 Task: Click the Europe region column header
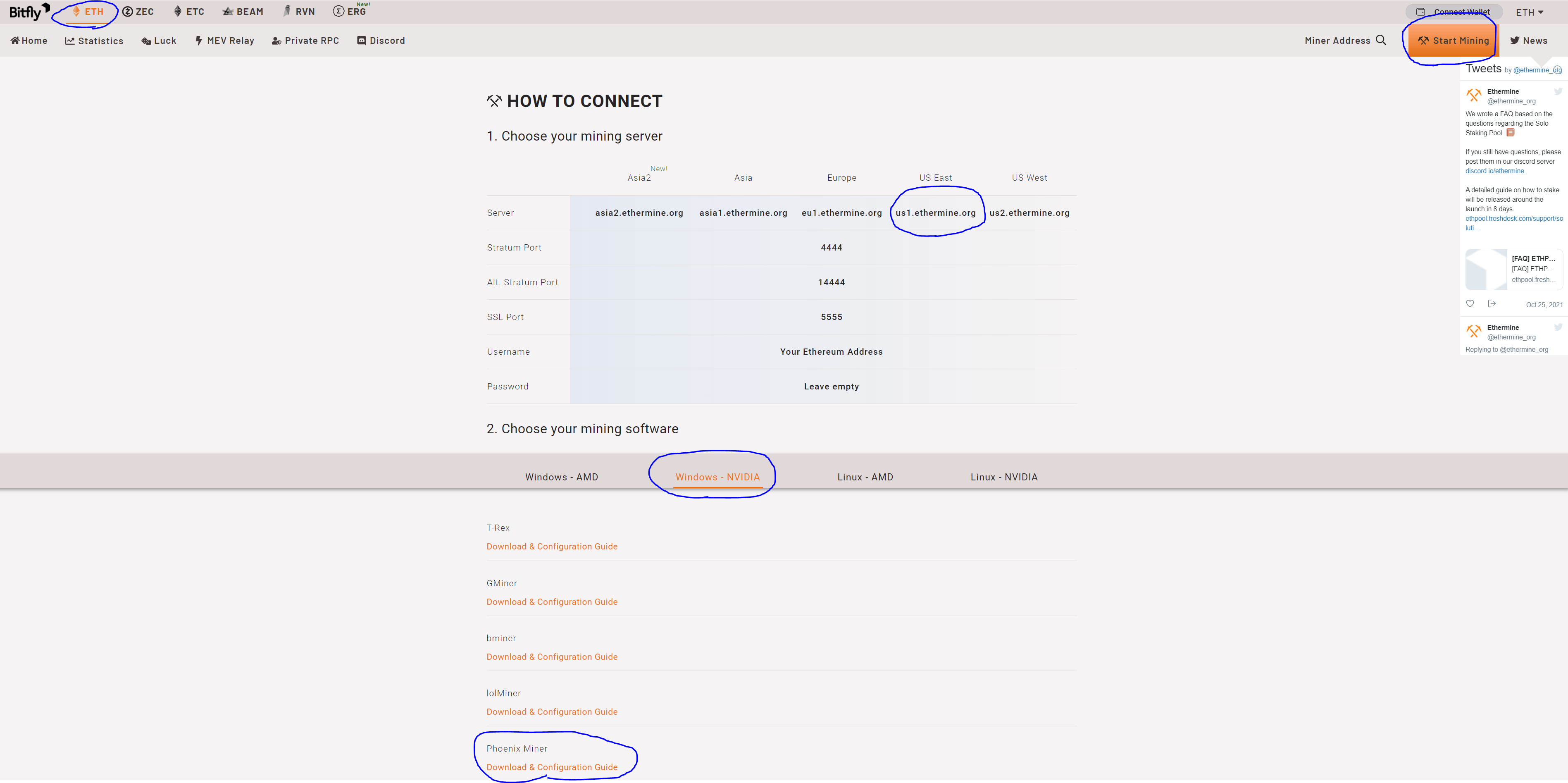[x=842, y=178]
